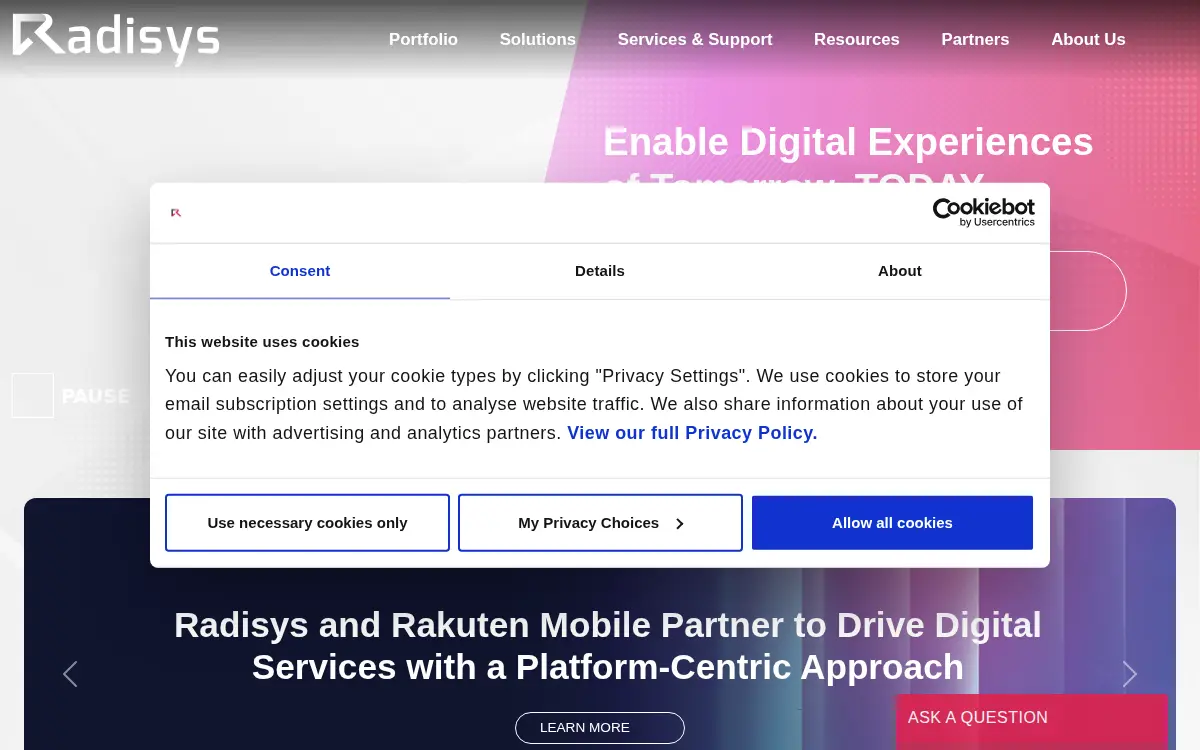The image size is (1200, 750).
Task: Click the Learn More button
Action: point(600,728)
